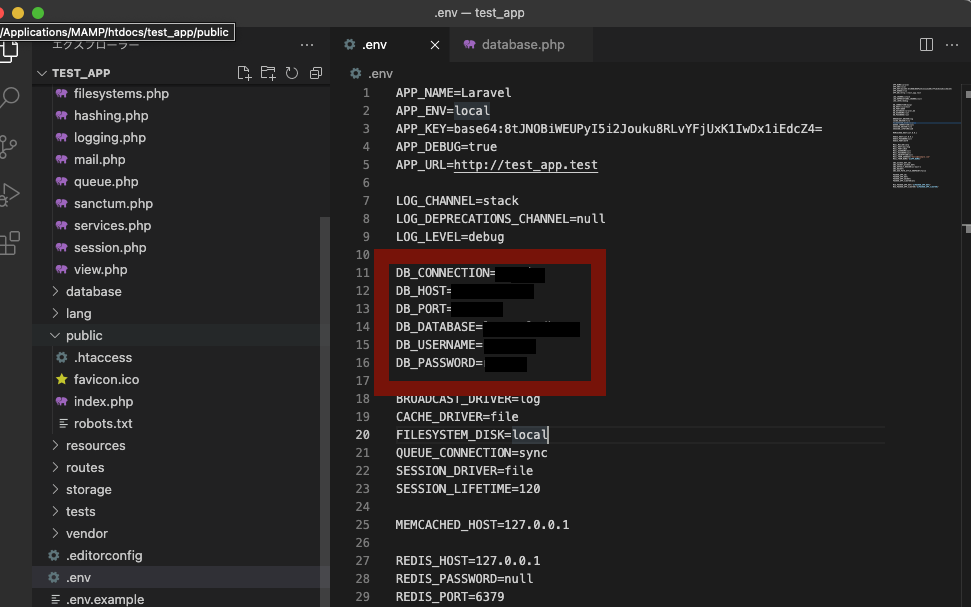Open editor more actions menu

click(952, 45)
